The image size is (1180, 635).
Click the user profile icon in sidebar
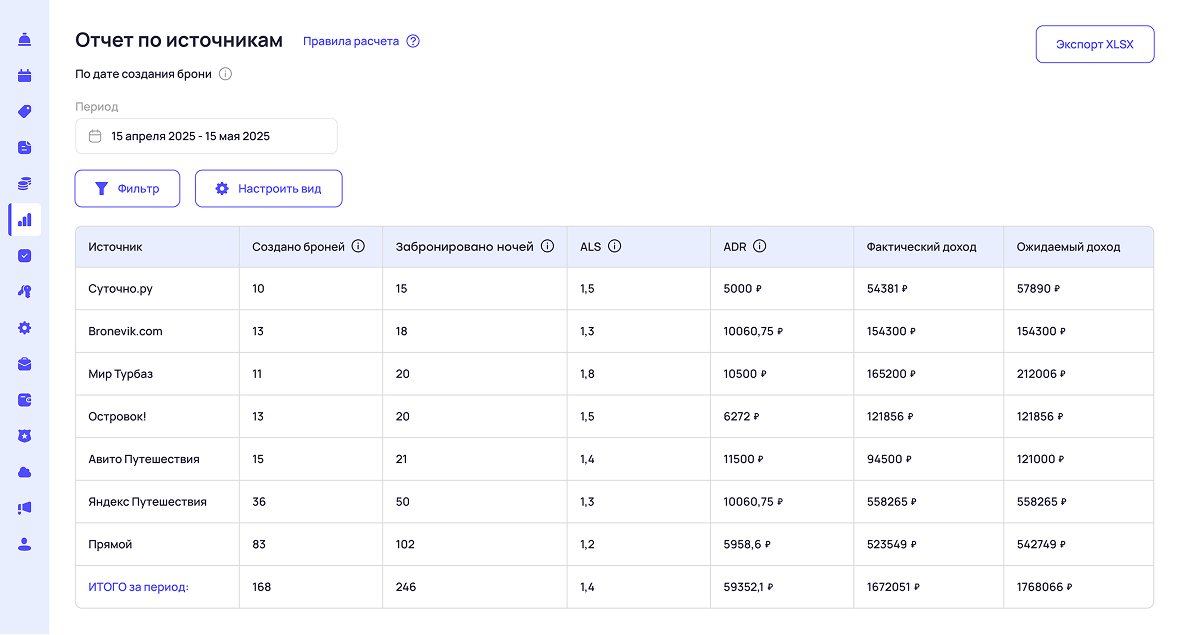point(24,544)
